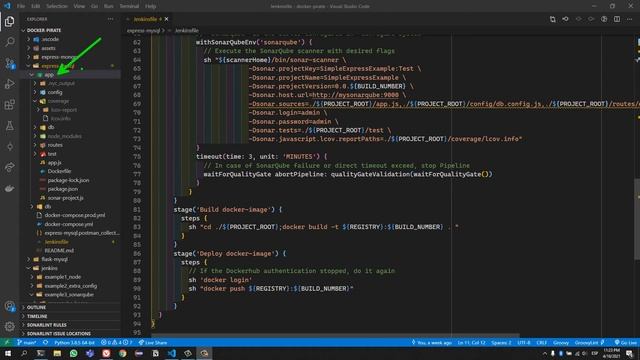Screen dimensions: 640x360
Task: Expand the SONARLINT RULES section
Action: [x=47, y=325]
